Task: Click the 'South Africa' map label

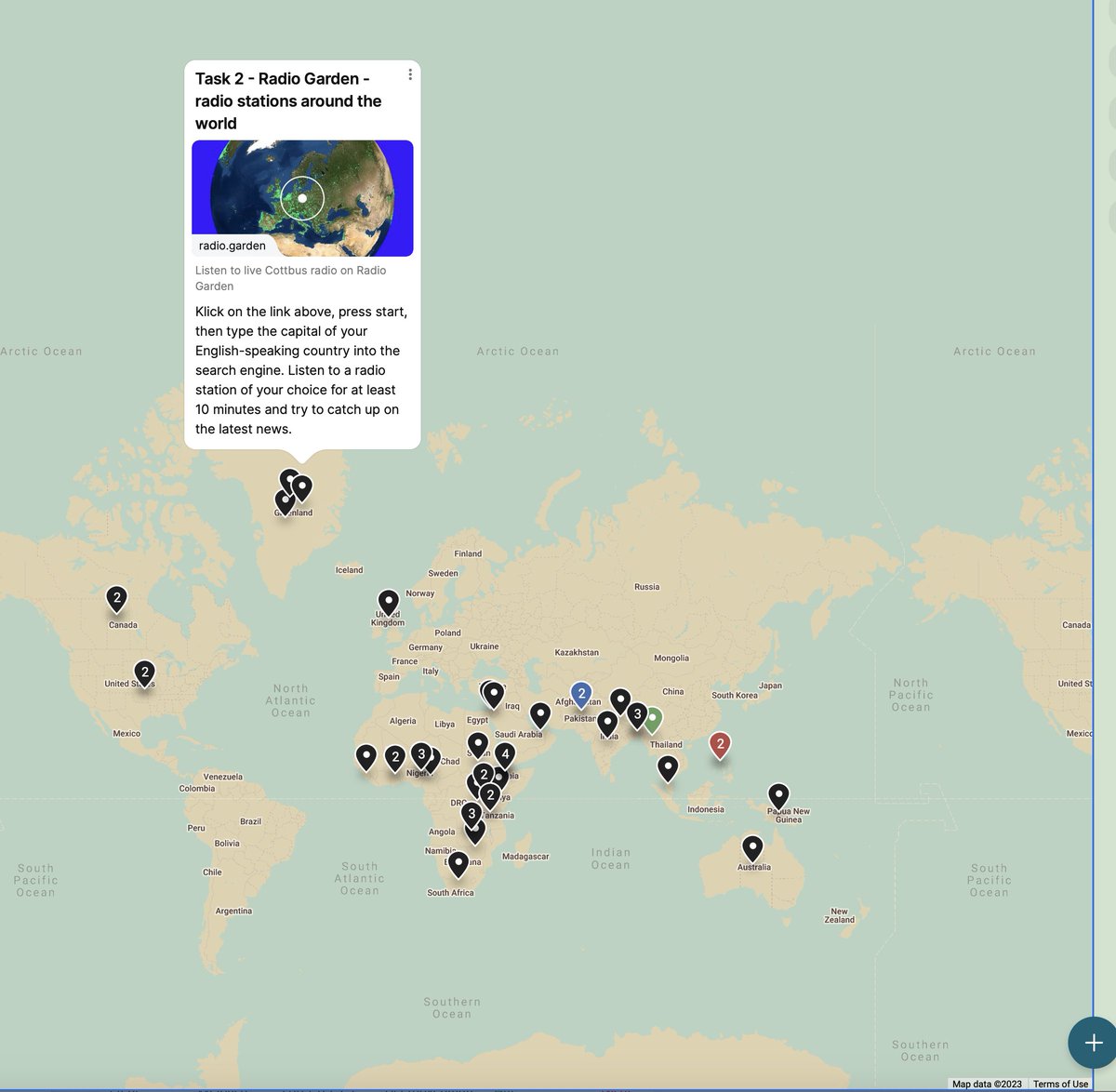Action: coord(451,893)
